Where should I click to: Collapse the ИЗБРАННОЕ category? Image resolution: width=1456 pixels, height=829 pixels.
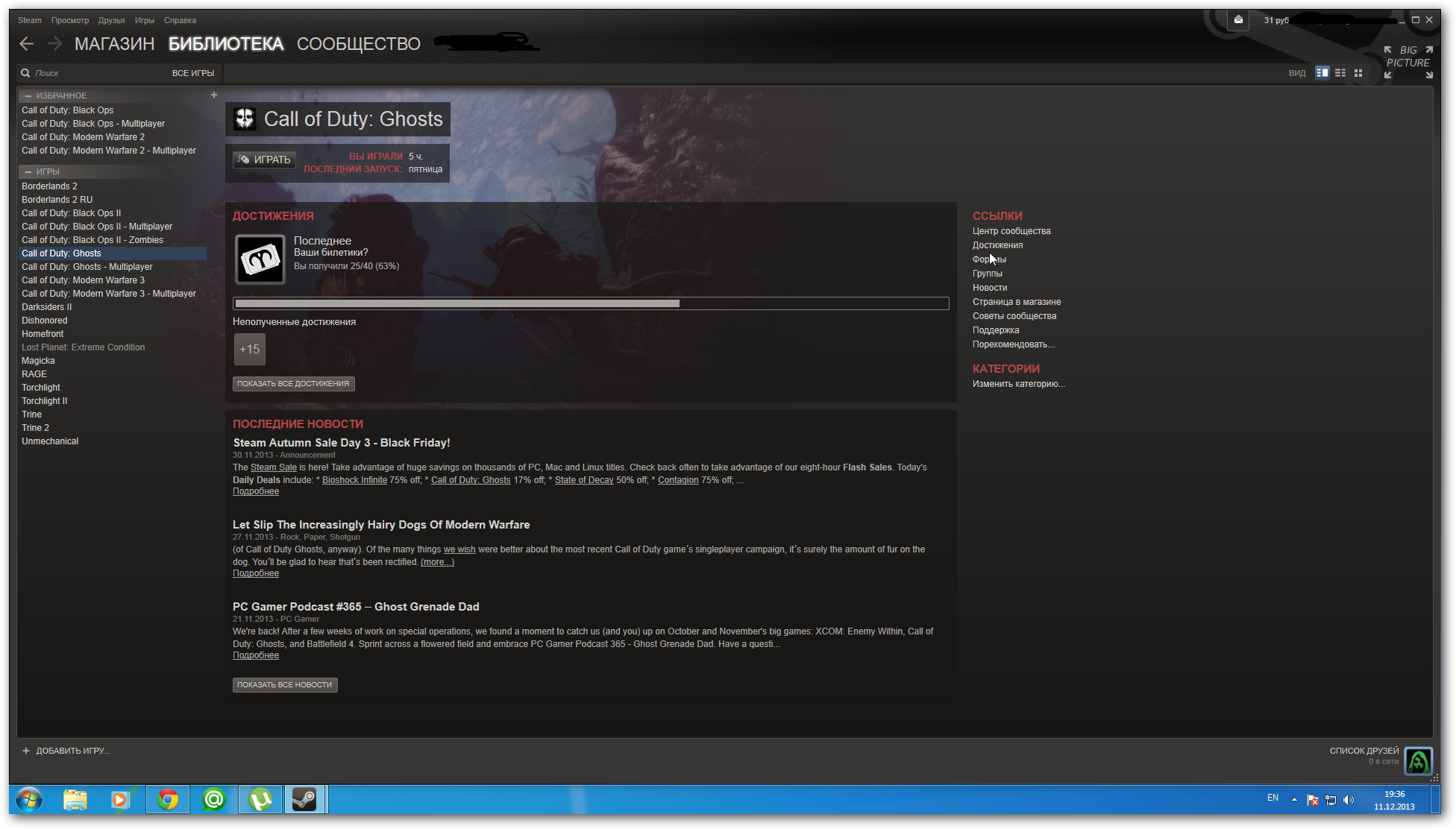pyautogui.click(x=28, y=95)
